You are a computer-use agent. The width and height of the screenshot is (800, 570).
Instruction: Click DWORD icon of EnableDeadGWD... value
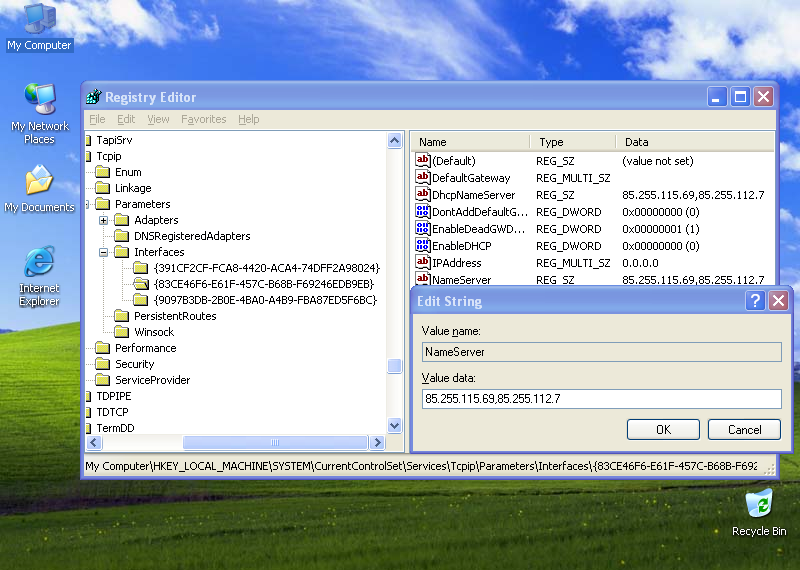(x=422, y=228)
